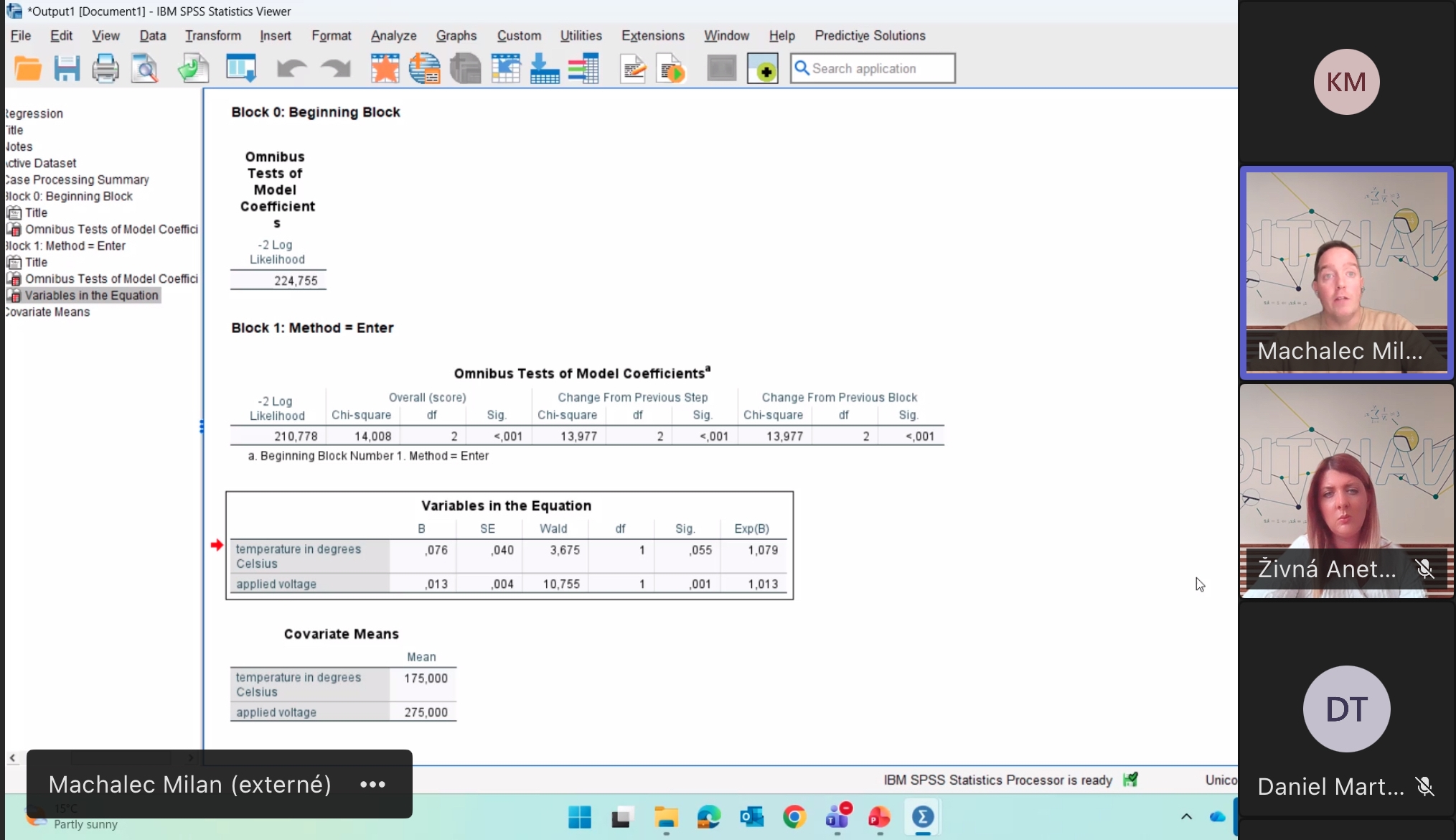
Task: Open Chrome from the Windows taskbar
Action: tap(794, 817)
